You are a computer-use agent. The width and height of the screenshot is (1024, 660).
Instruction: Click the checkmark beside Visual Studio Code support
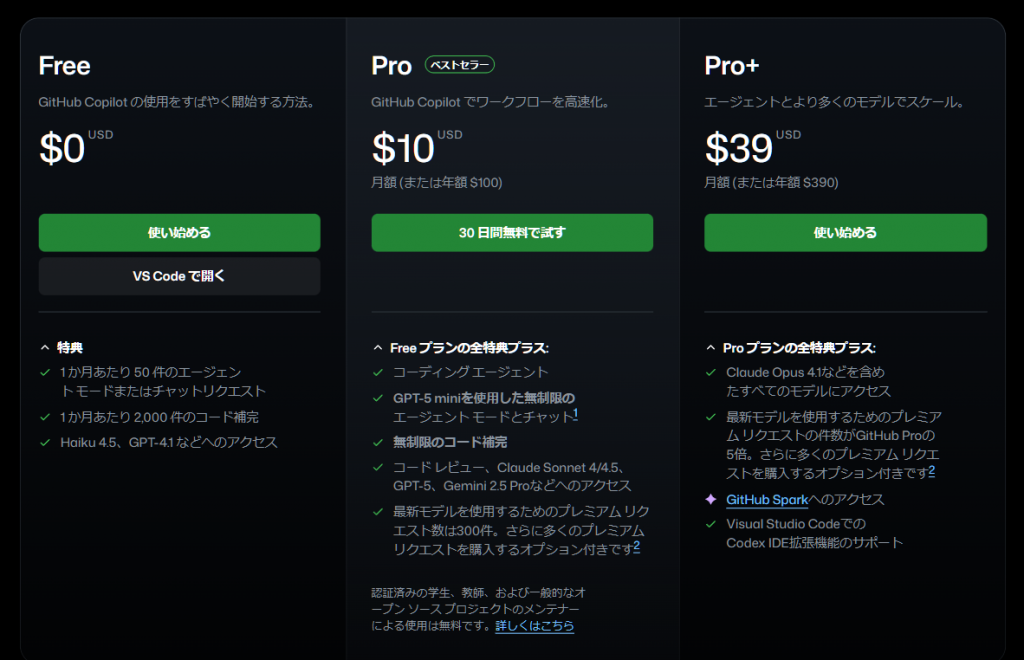tap(711, 524)
